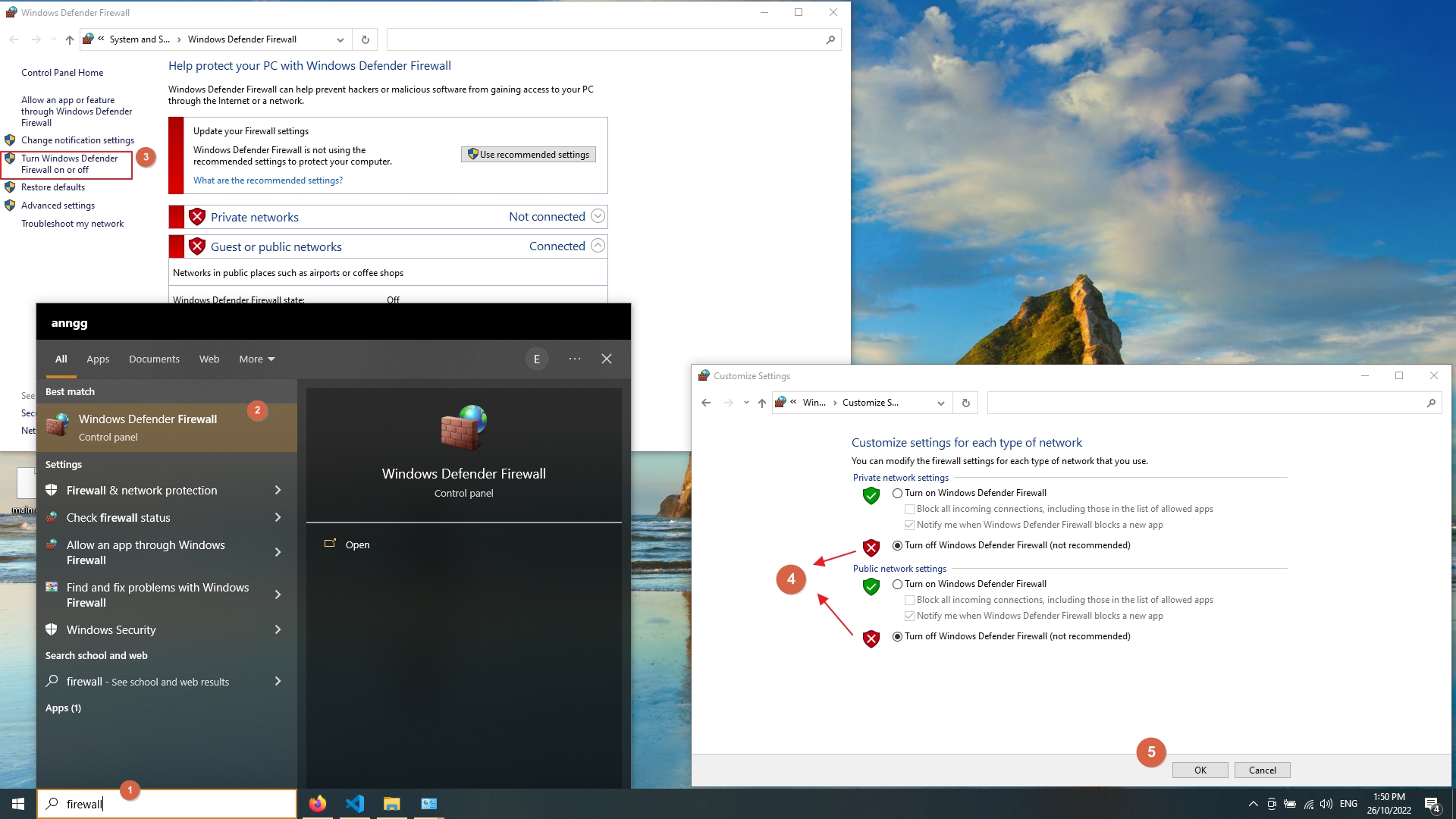Show hidden tray icons chevron

click(x=1253, y=804)
